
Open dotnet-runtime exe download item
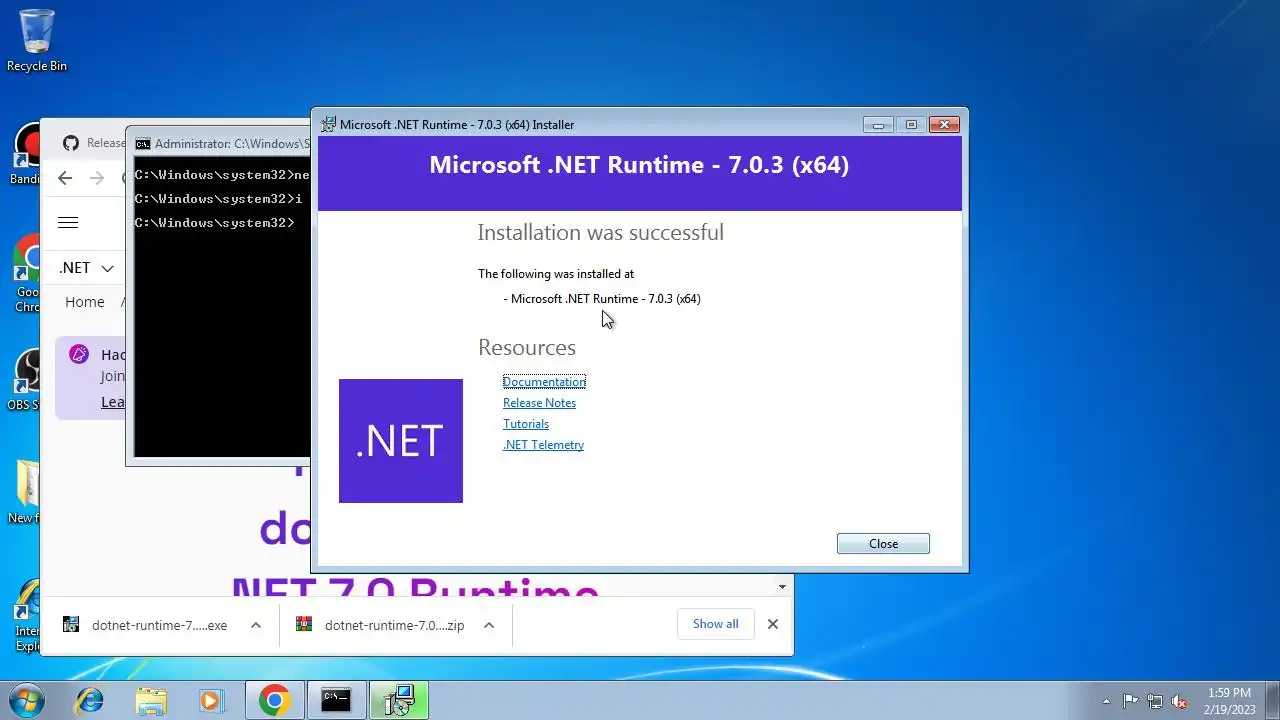159,625
